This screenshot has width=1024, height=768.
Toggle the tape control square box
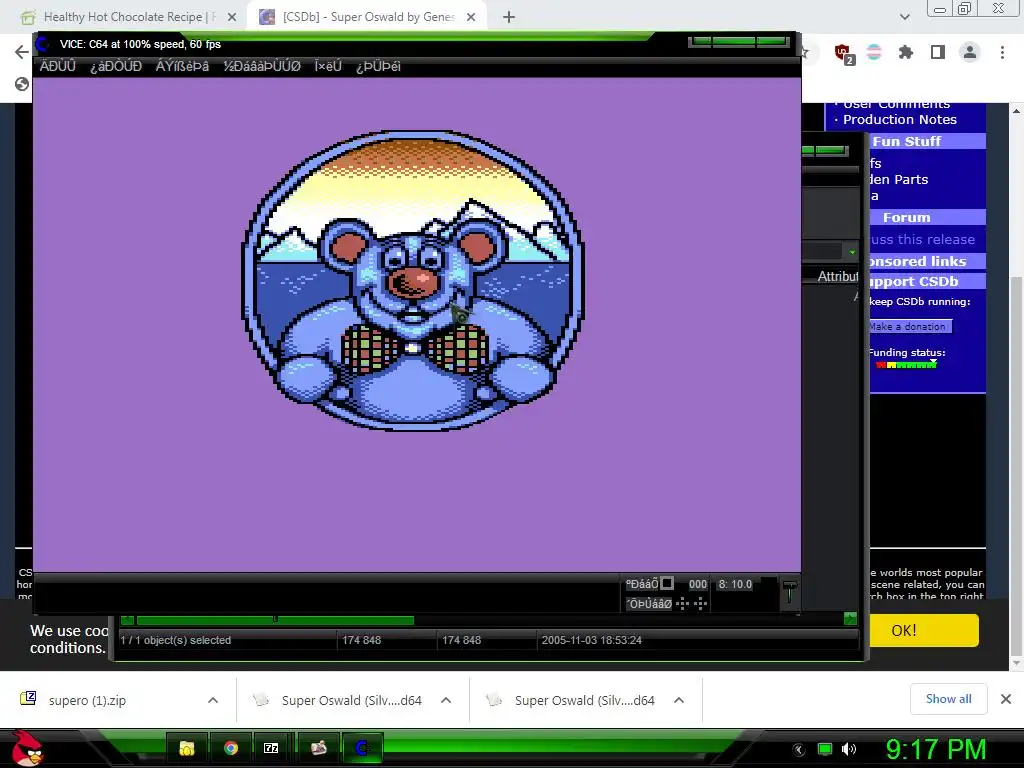[667, 583]
